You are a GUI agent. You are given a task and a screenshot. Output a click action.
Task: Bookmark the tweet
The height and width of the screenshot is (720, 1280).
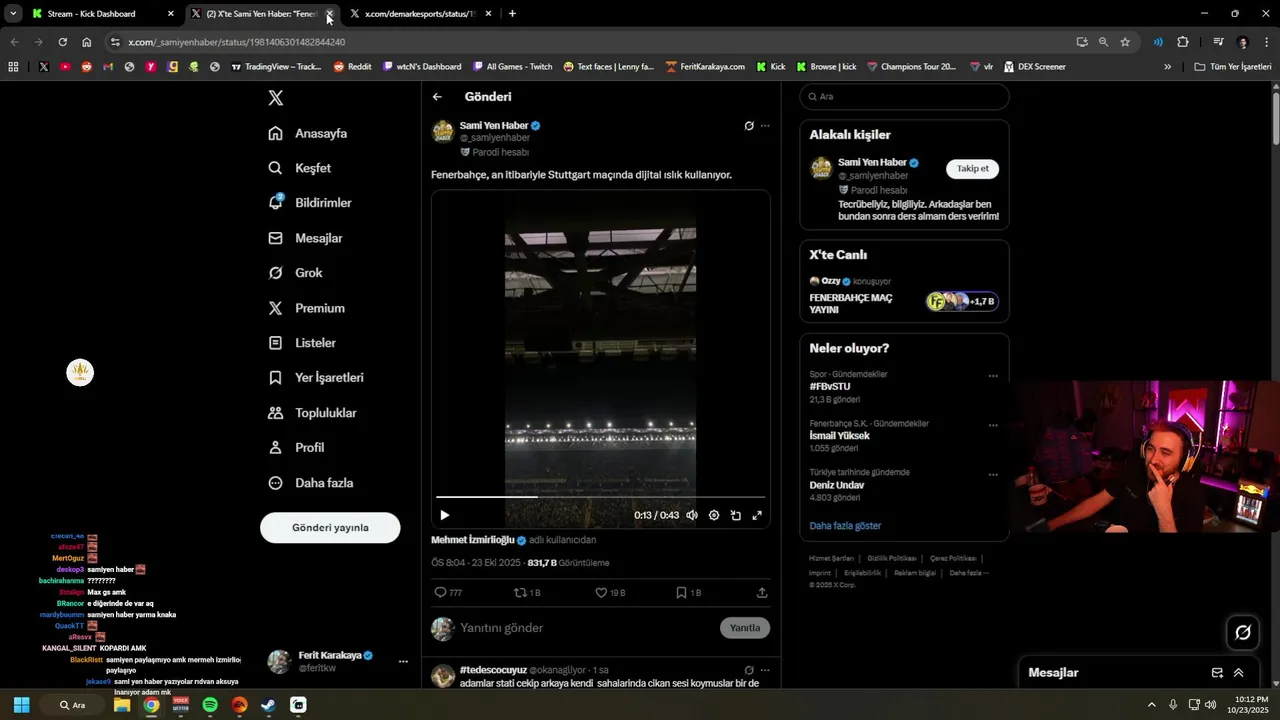click(x=688, y=592)
